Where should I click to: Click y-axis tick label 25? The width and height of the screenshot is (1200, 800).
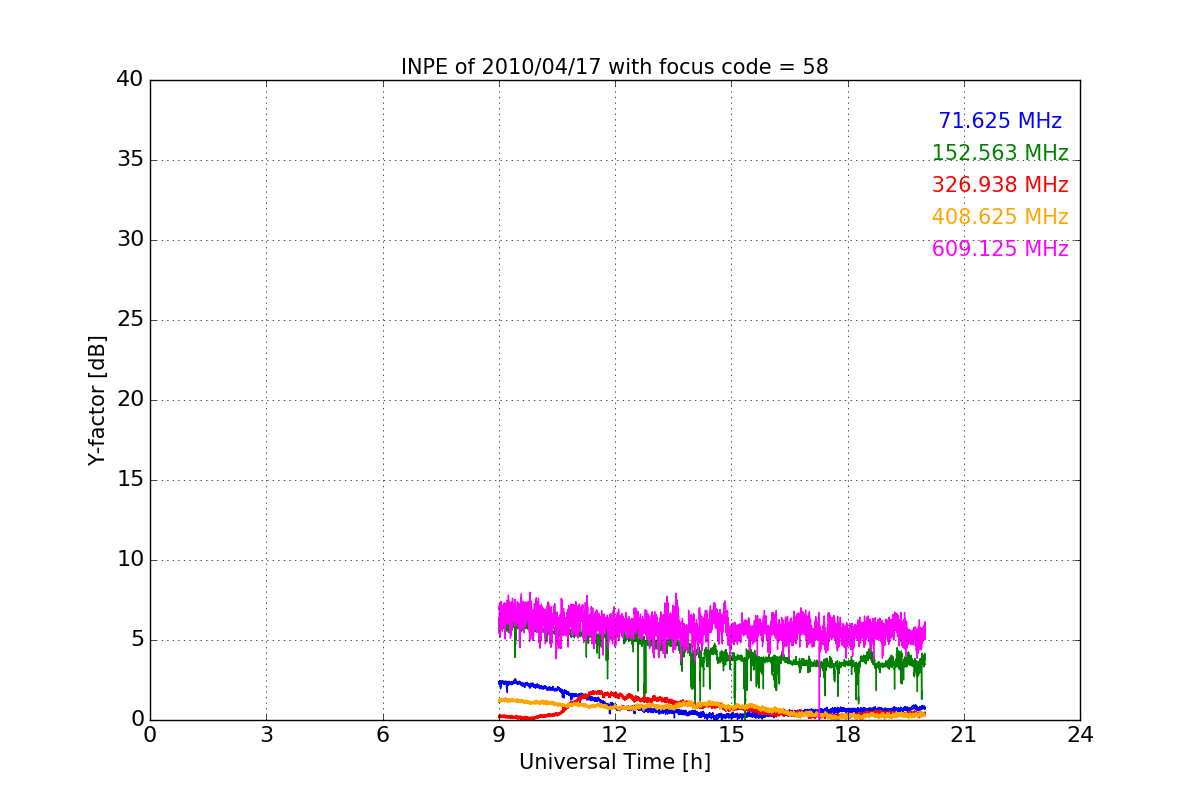click(x=130, y=320)
